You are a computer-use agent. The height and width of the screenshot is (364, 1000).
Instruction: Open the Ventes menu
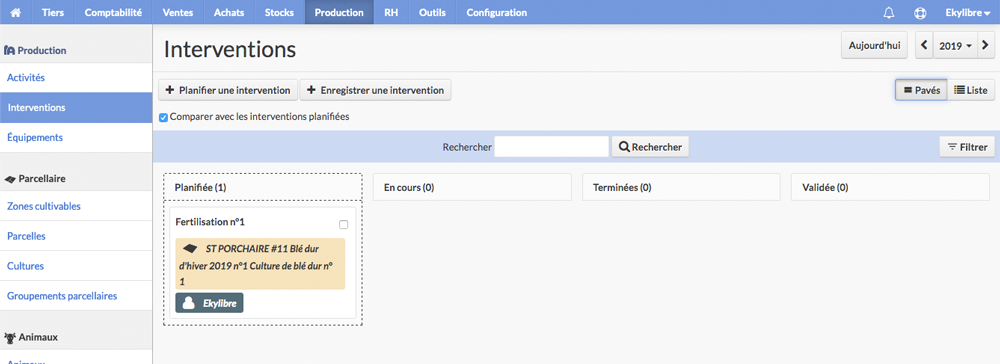[177, 12]
